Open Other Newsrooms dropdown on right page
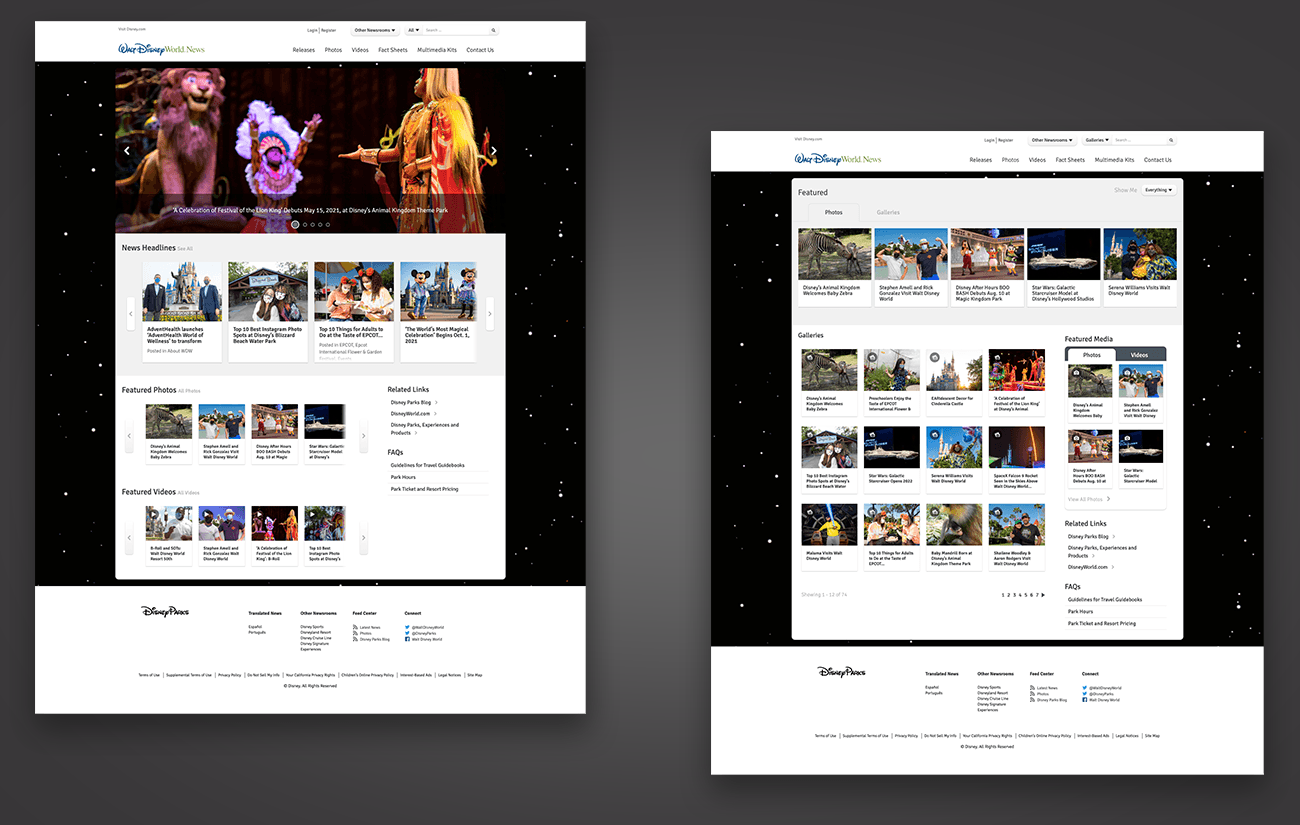This screenshot has width=1300, height=825. pos(1052,141)
